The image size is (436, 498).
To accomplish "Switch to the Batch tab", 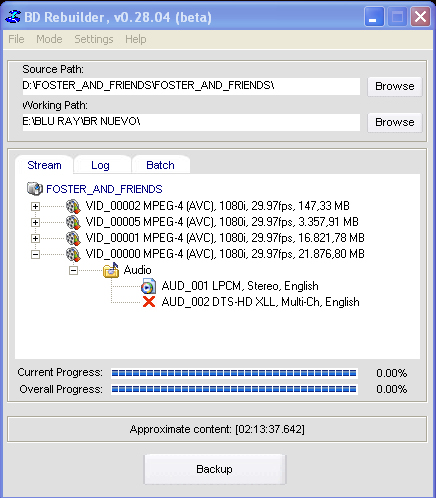I will pyautogui.click(x=161, y=165).
